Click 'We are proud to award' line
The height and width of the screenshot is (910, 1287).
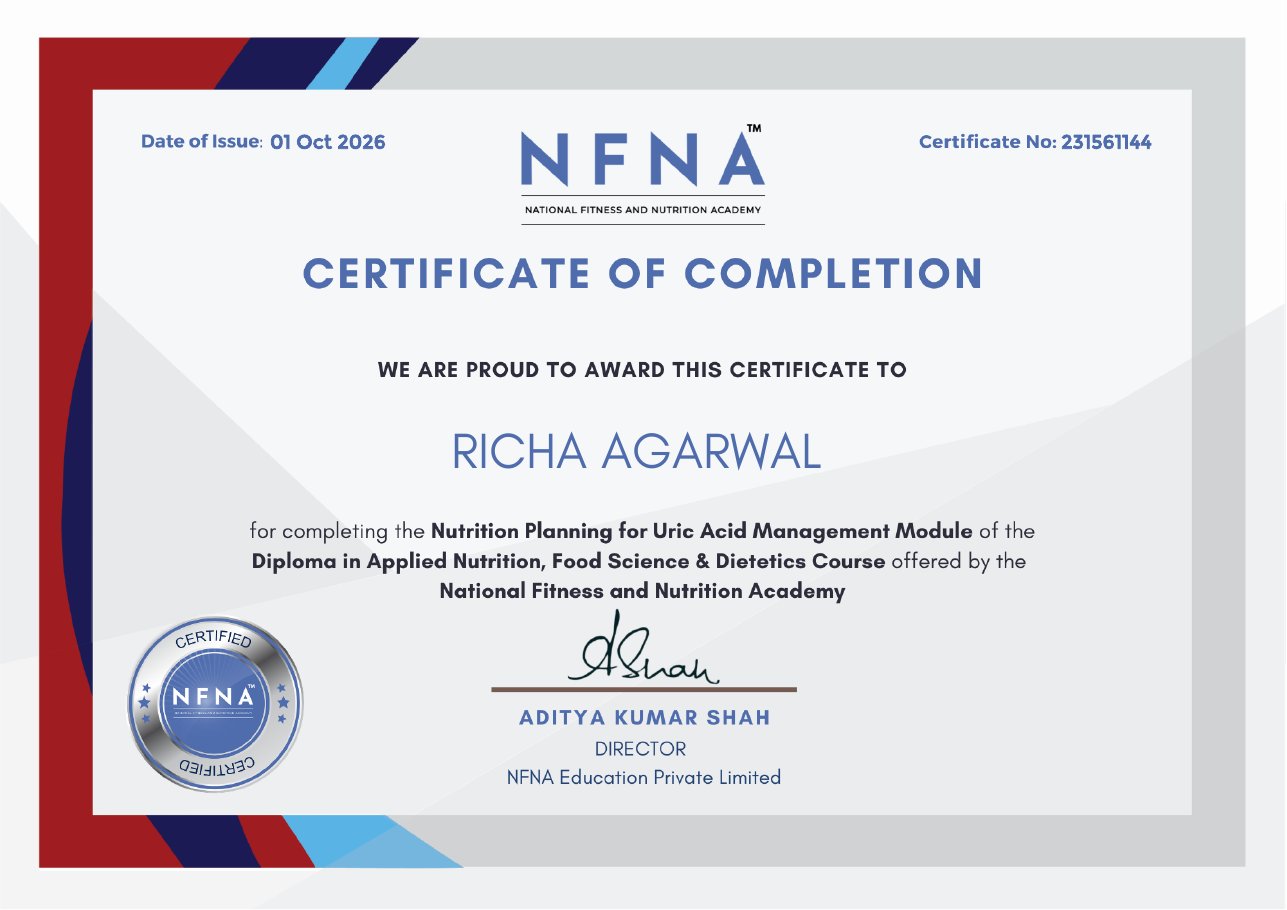pos(642,370)
